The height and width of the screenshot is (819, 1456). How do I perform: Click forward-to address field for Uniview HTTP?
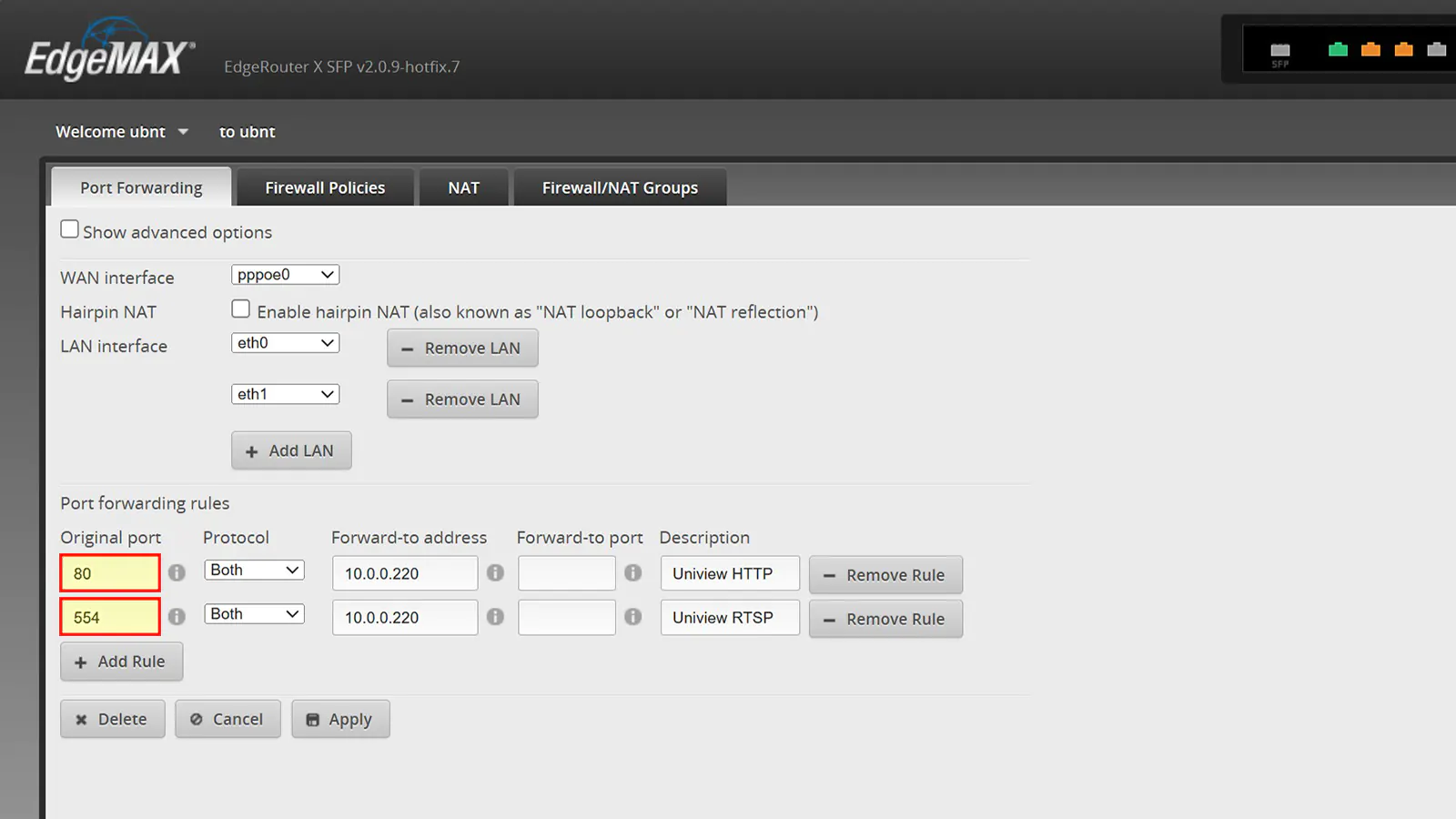point(405,573)
